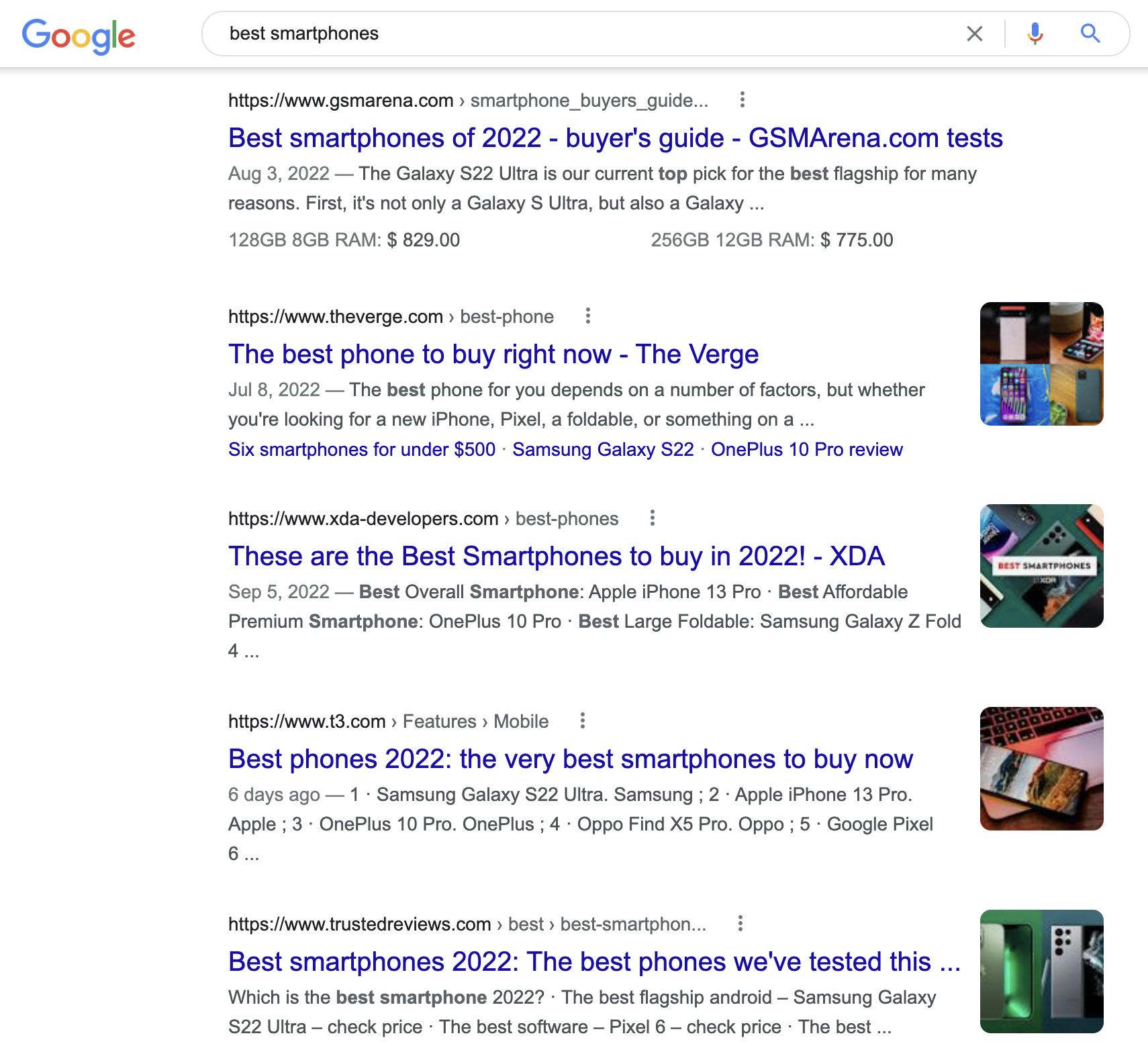The height and width of the screenshot is (1046, 1148).
Task: Click the t3.com › Features › Mobile URL
Action: pos(388,722)
